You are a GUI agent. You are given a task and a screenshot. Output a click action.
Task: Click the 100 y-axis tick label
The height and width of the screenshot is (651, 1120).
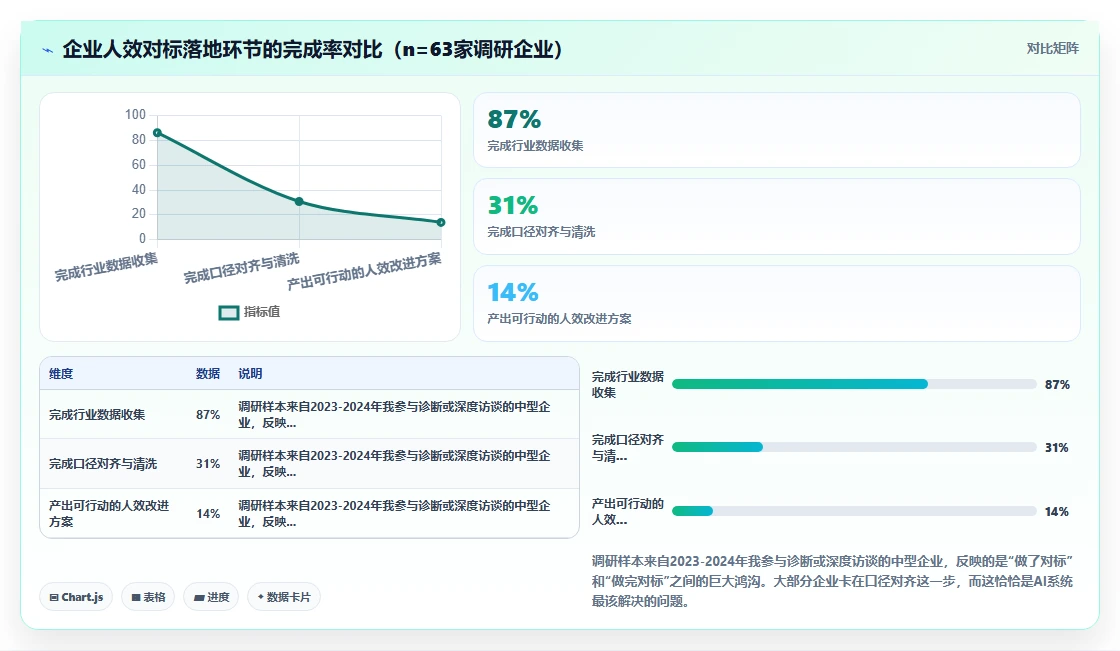click(x=135, y=114)
